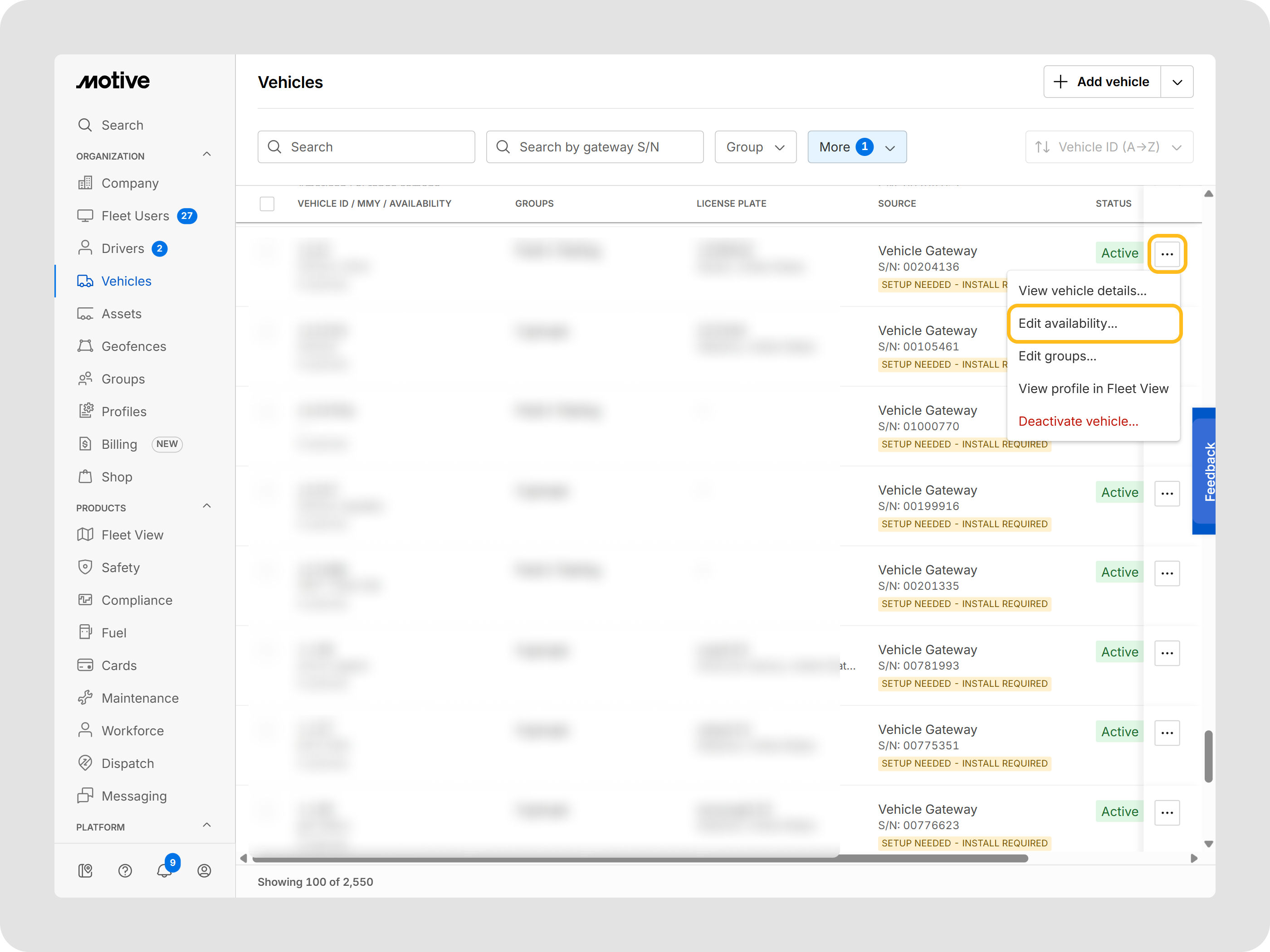The height and width of the screenshot is (952, 1270).
Task: Open Geofences from the sidebar
Action: pos(133,346)
